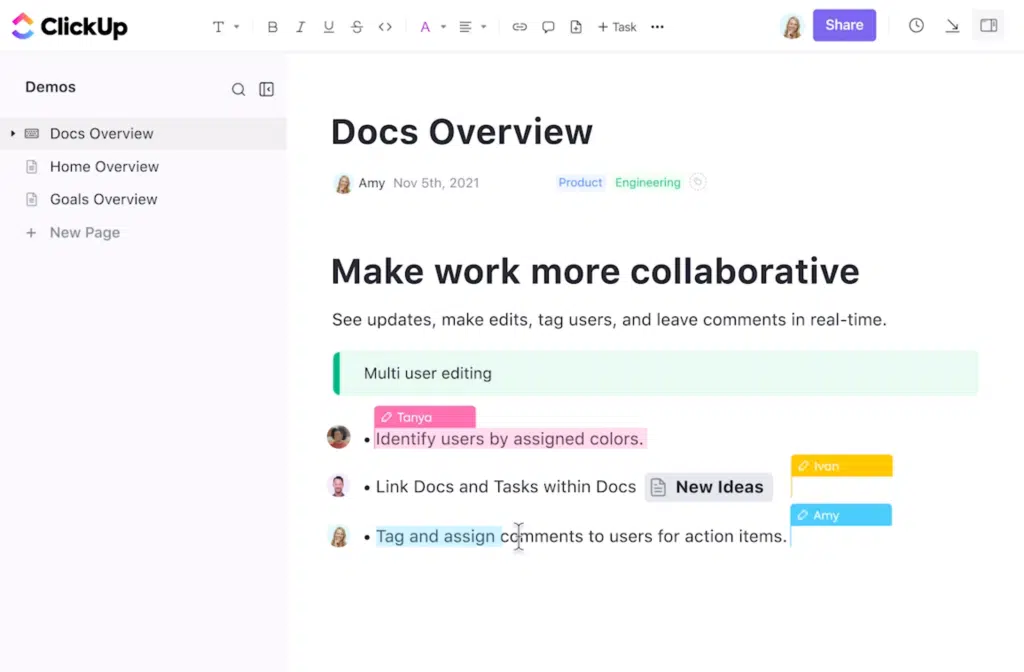Collapse the Demos sidebar panel
Screen dimensions: 1024x672
point(266,89)
